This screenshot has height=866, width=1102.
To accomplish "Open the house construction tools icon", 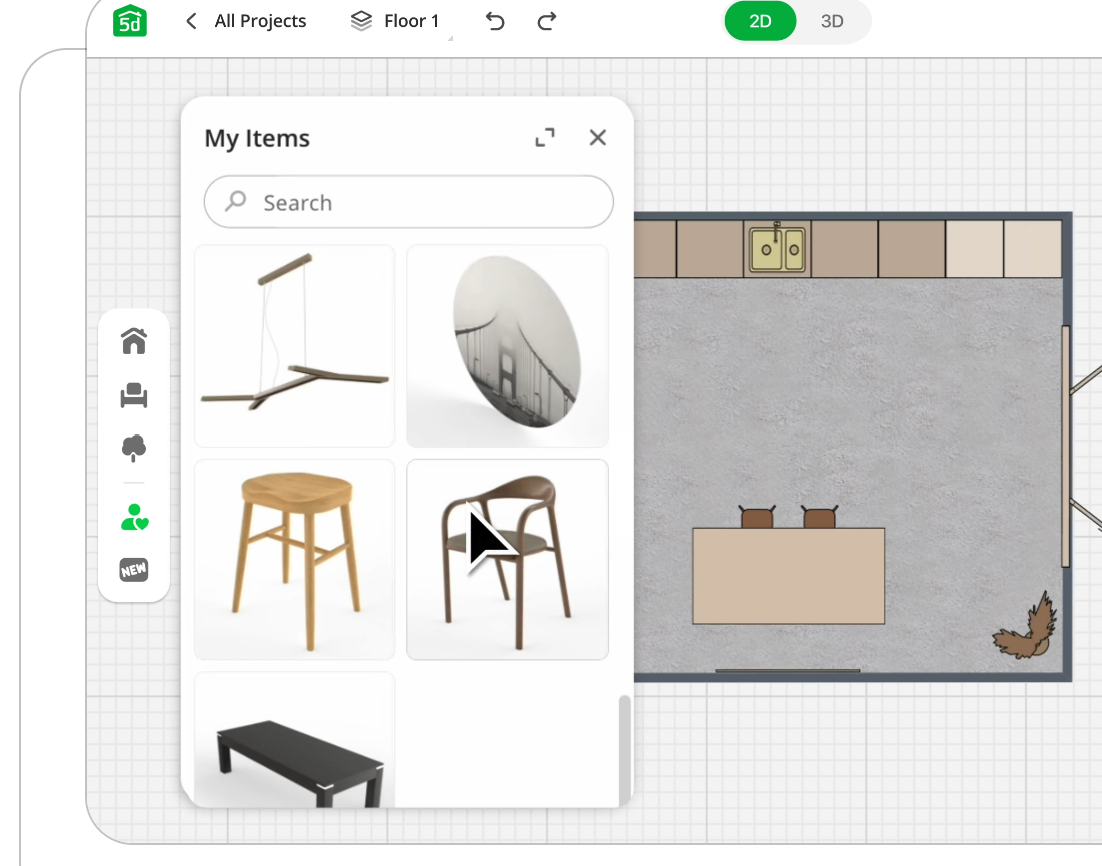I will coord(134,341).
